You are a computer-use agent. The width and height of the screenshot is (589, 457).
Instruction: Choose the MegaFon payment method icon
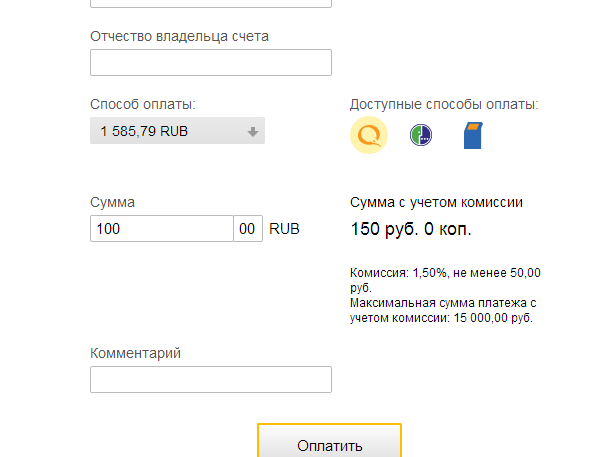(421, 135)
